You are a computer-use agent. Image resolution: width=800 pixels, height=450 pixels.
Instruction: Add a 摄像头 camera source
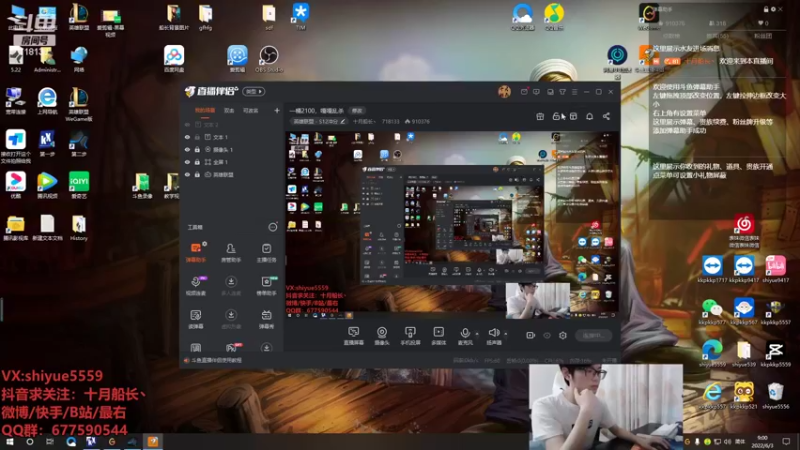pos(382,336)
